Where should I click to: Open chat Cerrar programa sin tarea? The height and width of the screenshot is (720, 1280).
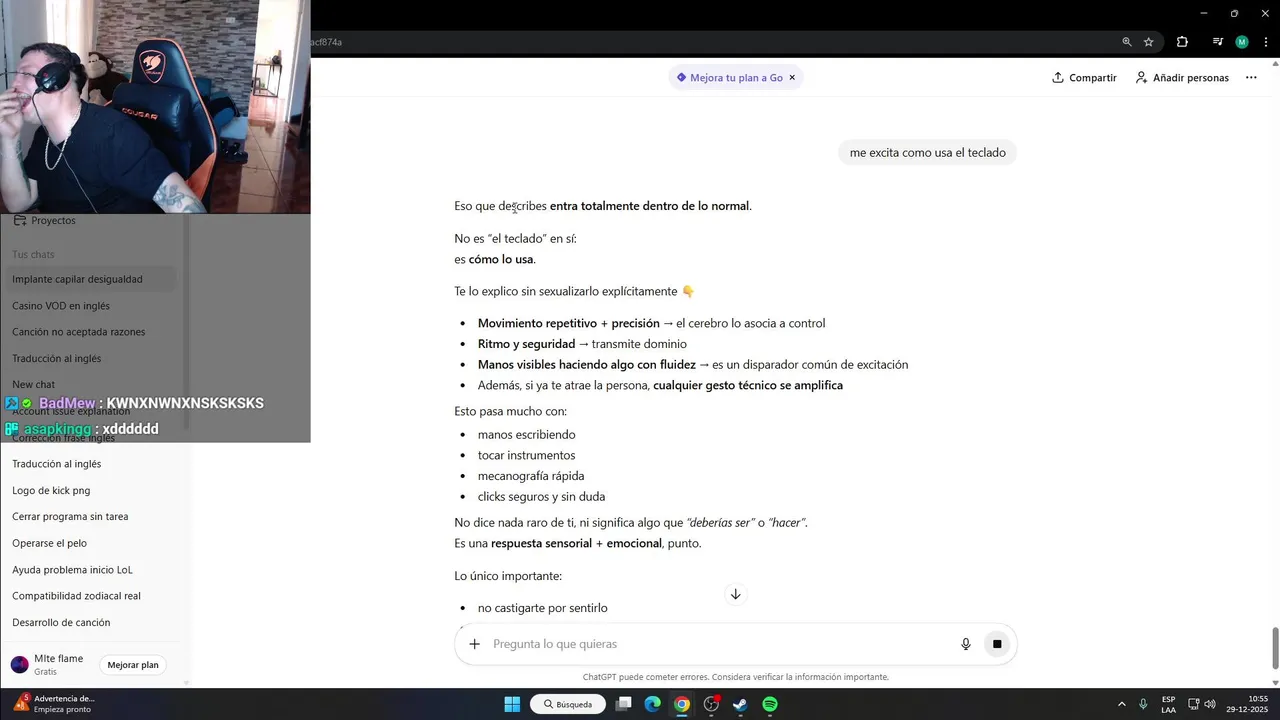(x=92, y=517)
